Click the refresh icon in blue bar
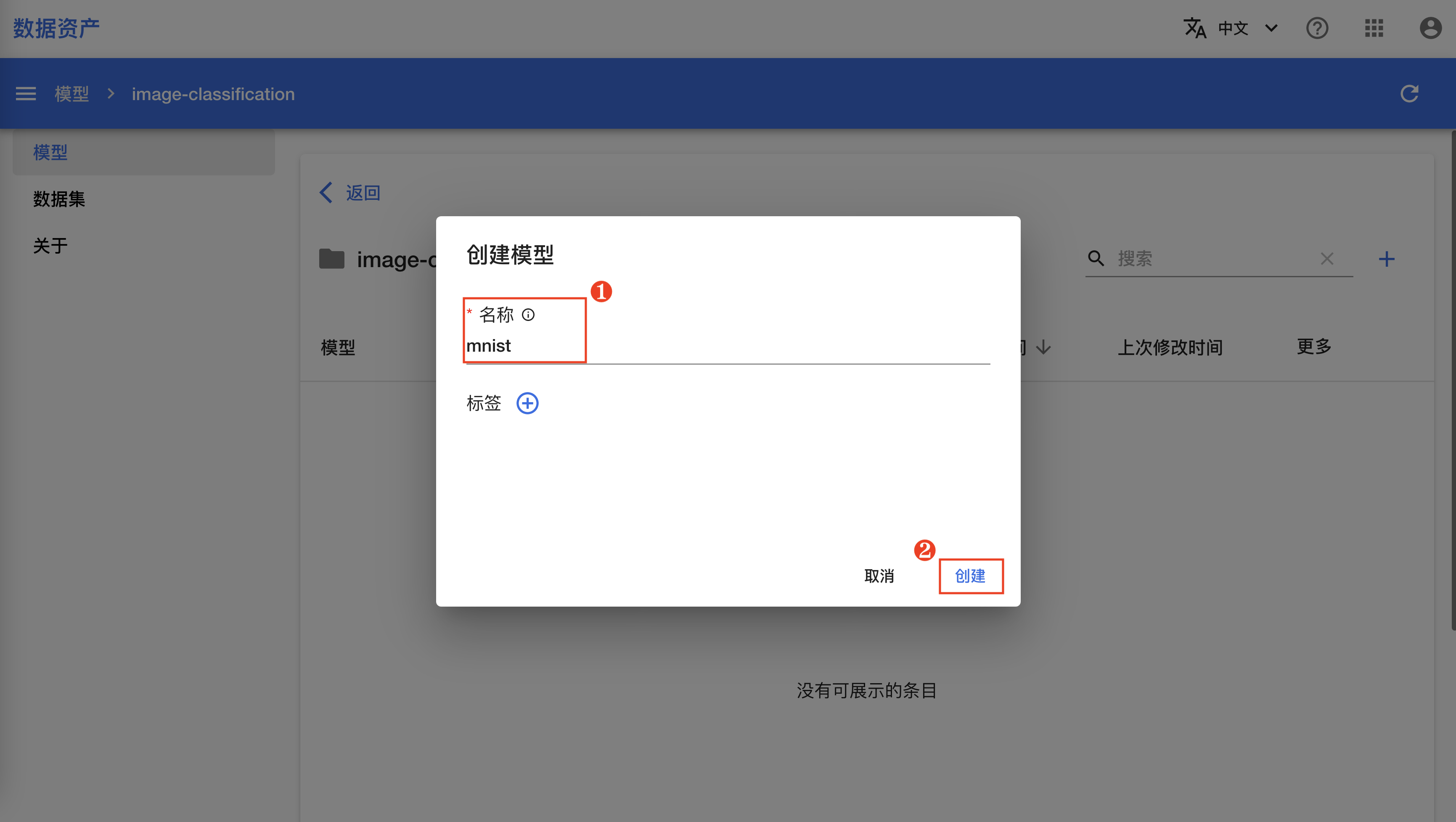Viewport: 1456px width, 822px height. pos(1409,93)
